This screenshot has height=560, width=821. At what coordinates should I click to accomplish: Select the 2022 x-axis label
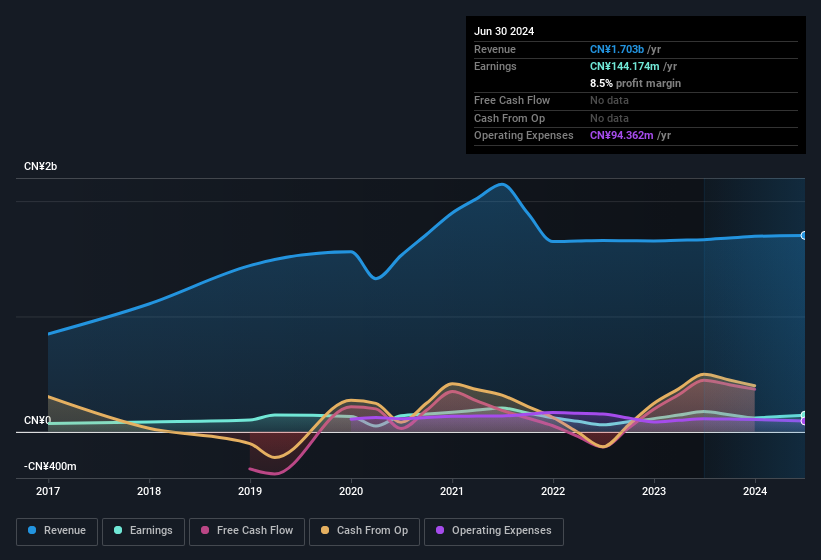553,491
